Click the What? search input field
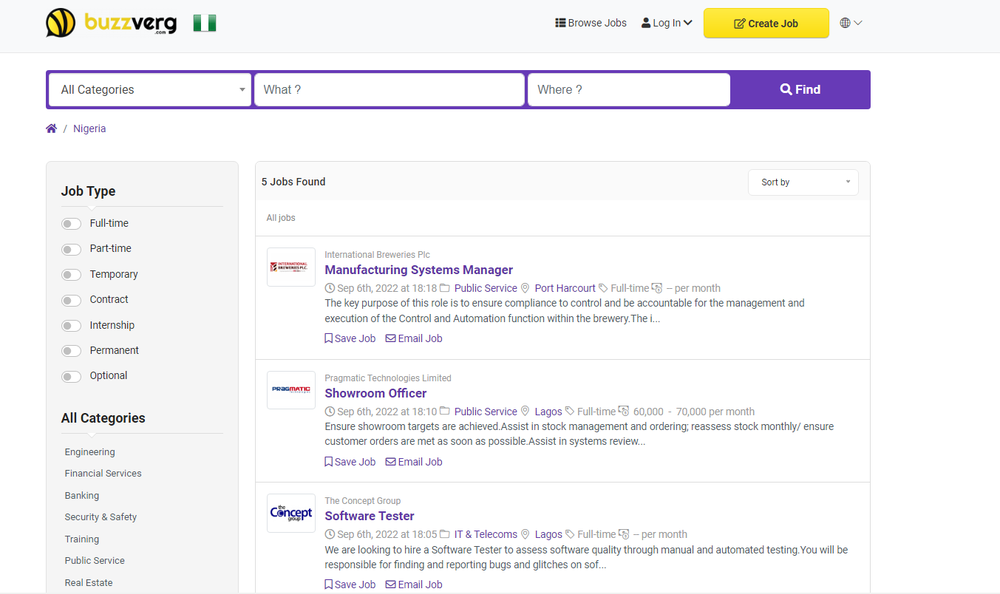This screenshot has width=1000, height=594. pos(389,89)
